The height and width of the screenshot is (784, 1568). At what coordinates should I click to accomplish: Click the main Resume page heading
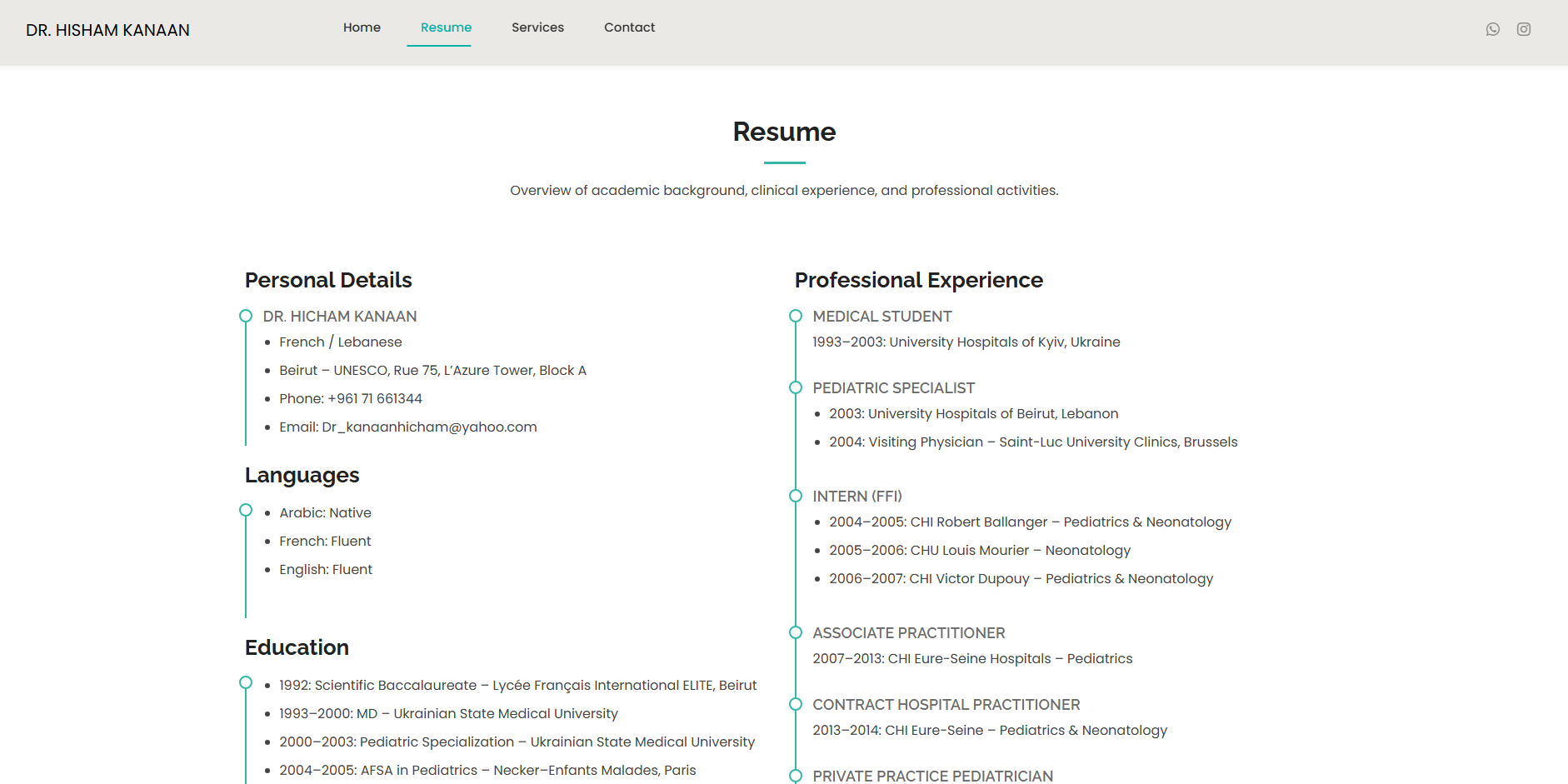(784, 132)
